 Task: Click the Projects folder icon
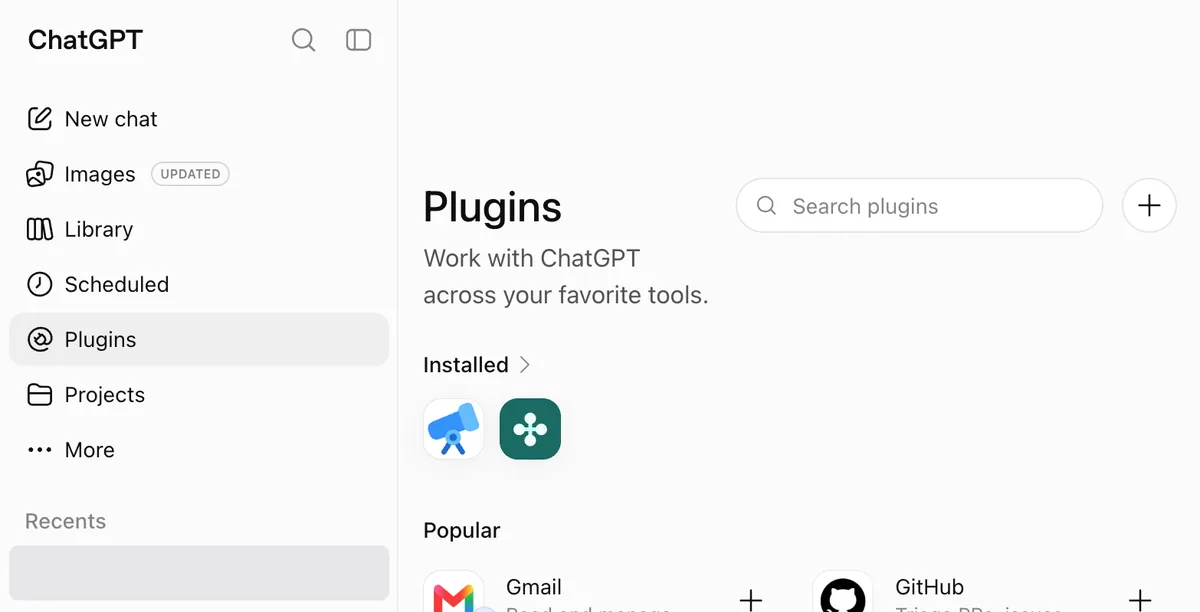pos(39,395)
